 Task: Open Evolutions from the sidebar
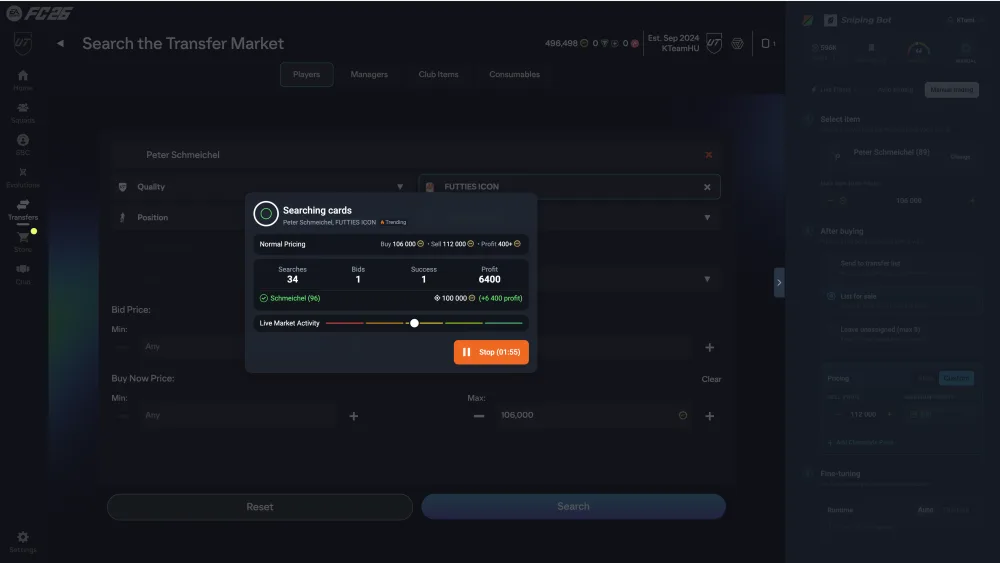point(23,177)
